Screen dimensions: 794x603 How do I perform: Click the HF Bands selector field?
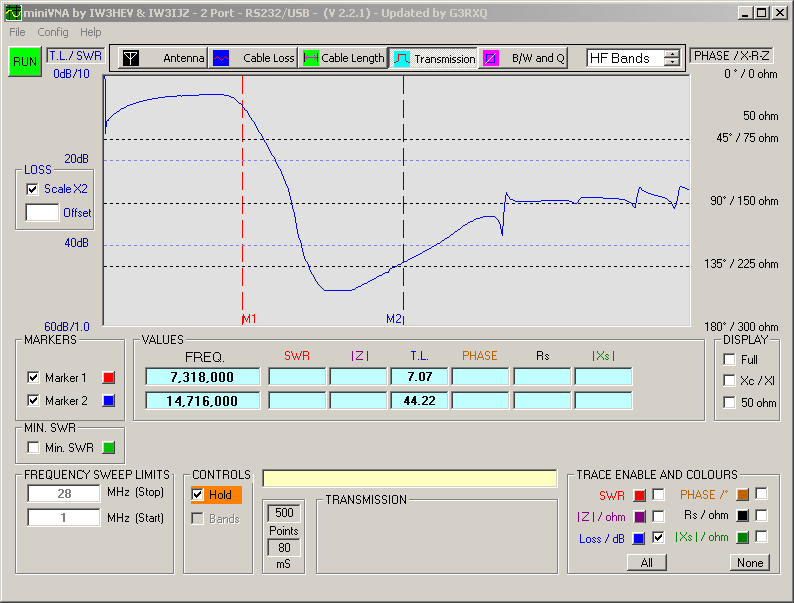click(625, 58)
